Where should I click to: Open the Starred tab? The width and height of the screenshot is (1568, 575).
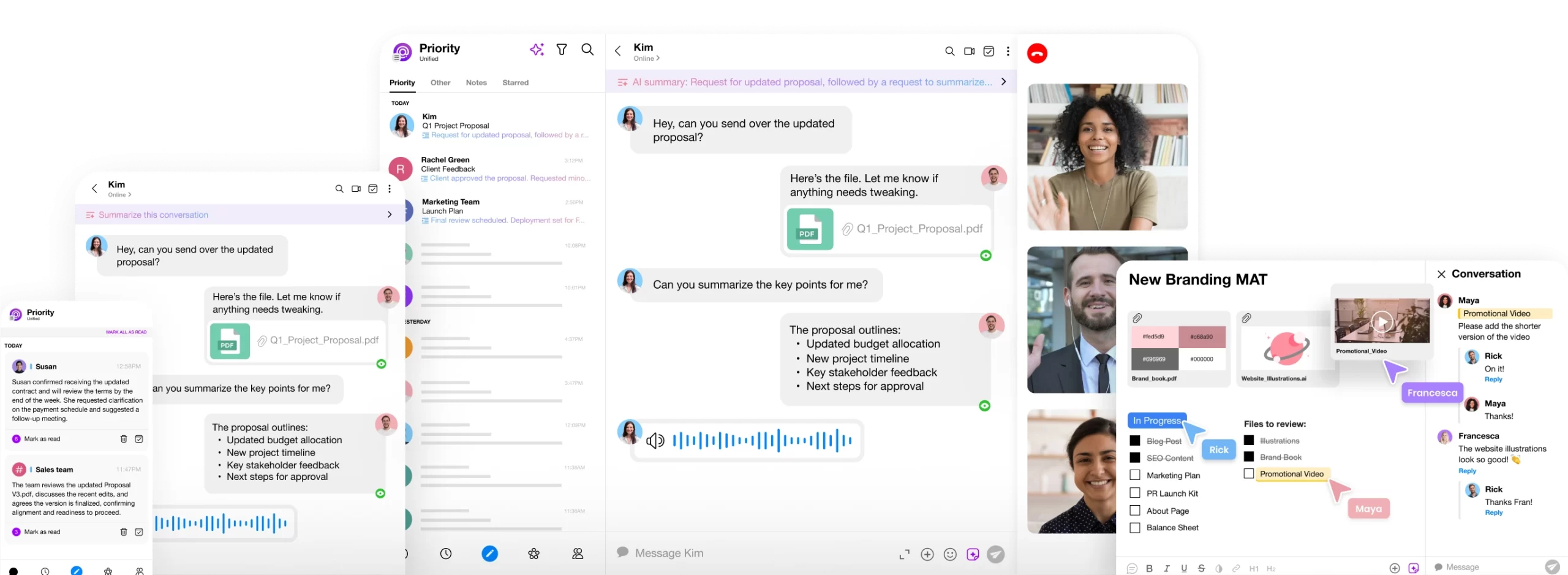pos(515,83)
